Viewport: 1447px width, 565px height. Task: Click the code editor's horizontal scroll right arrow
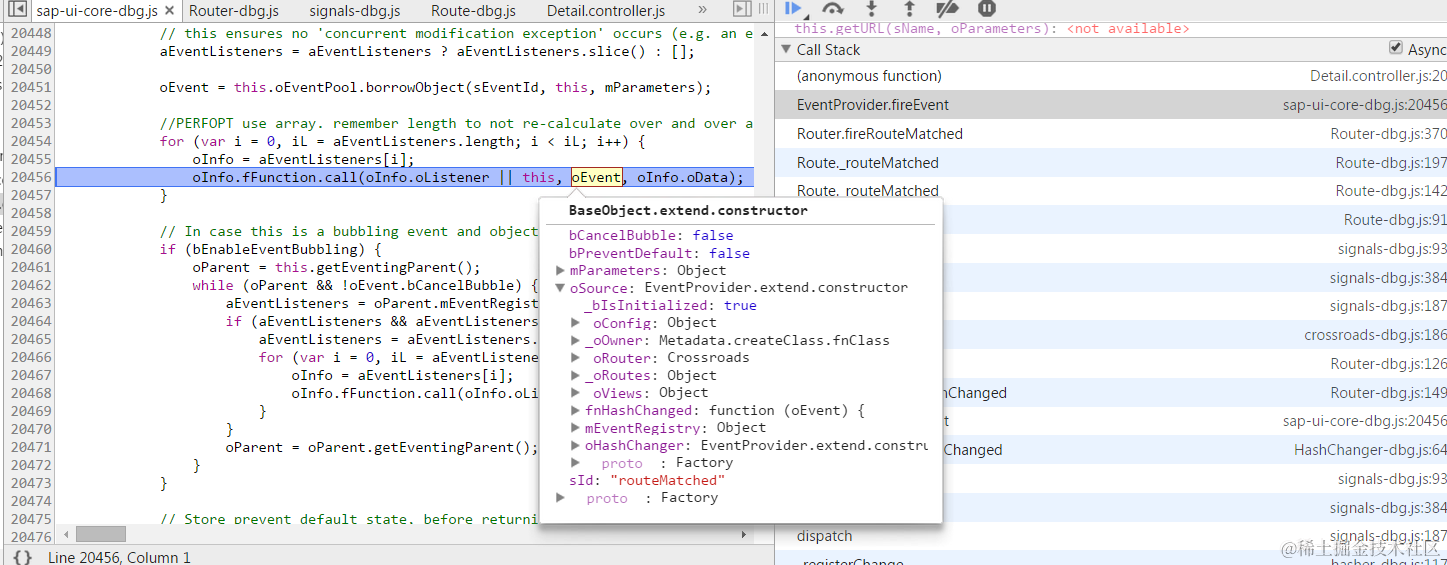coord(746,535)
